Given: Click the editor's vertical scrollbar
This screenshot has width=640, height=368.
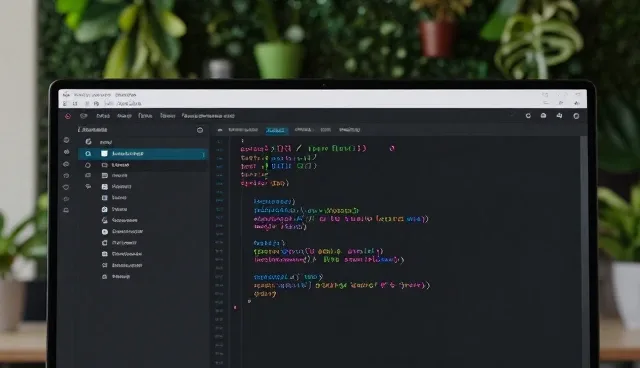Looking at the screenshot, I should tap(584, 252).
